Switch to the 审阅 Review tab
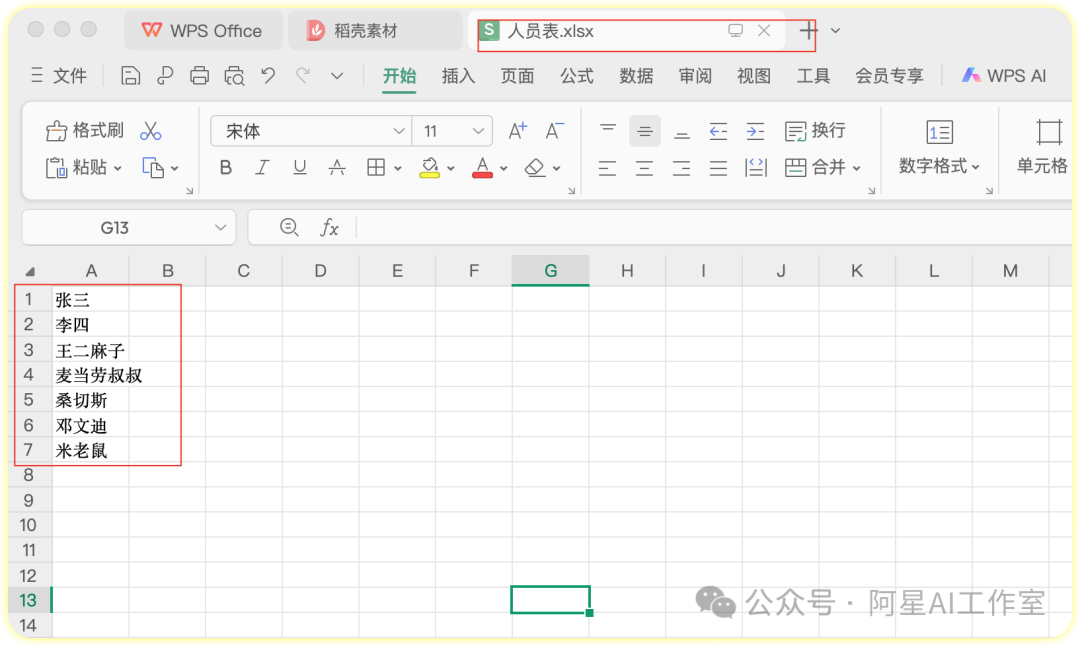This screenshot has width=1080, height=646. tap(695, 76)
